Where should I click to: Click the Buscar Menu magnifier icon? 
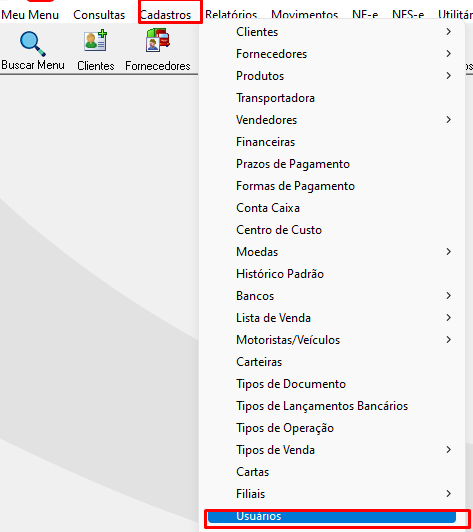pos(33,44)
